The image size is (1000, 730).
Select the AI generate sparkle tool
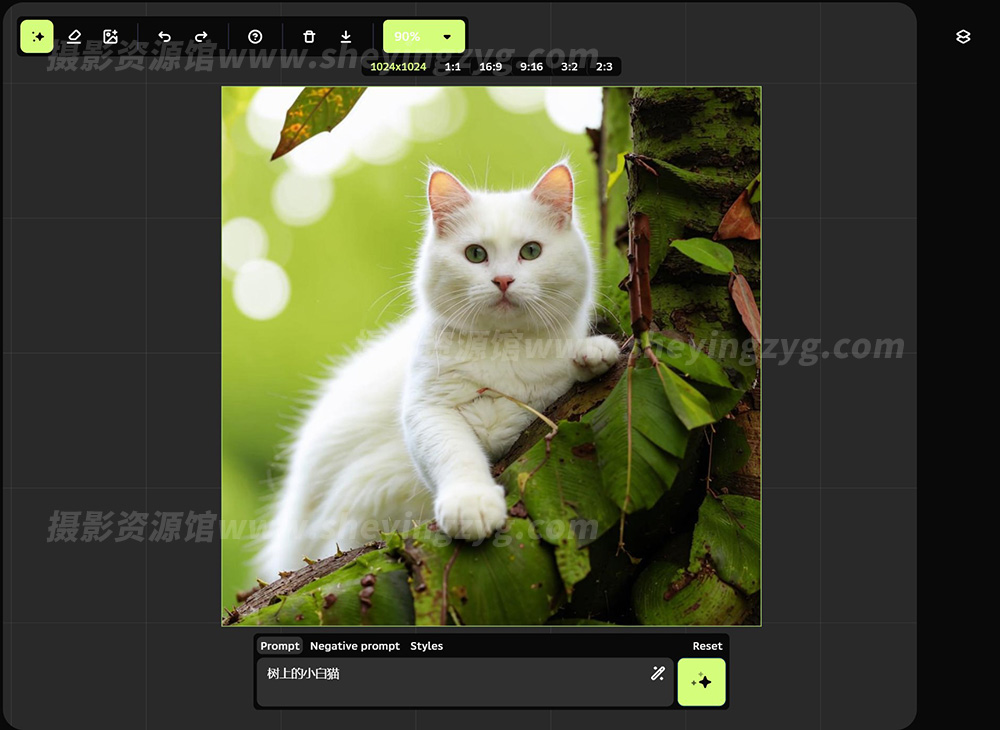point(37,37)
